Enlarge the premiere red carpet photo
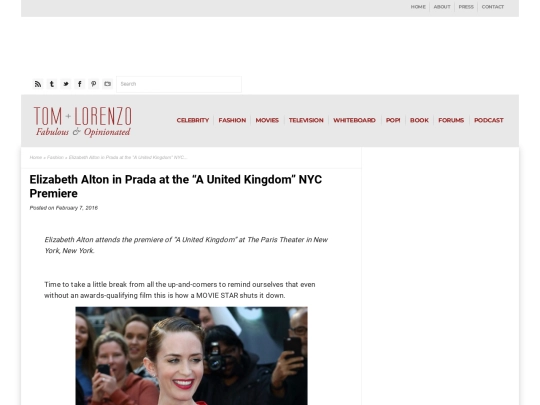The width and height of the screenshot is (540, 405). [191, 356]
